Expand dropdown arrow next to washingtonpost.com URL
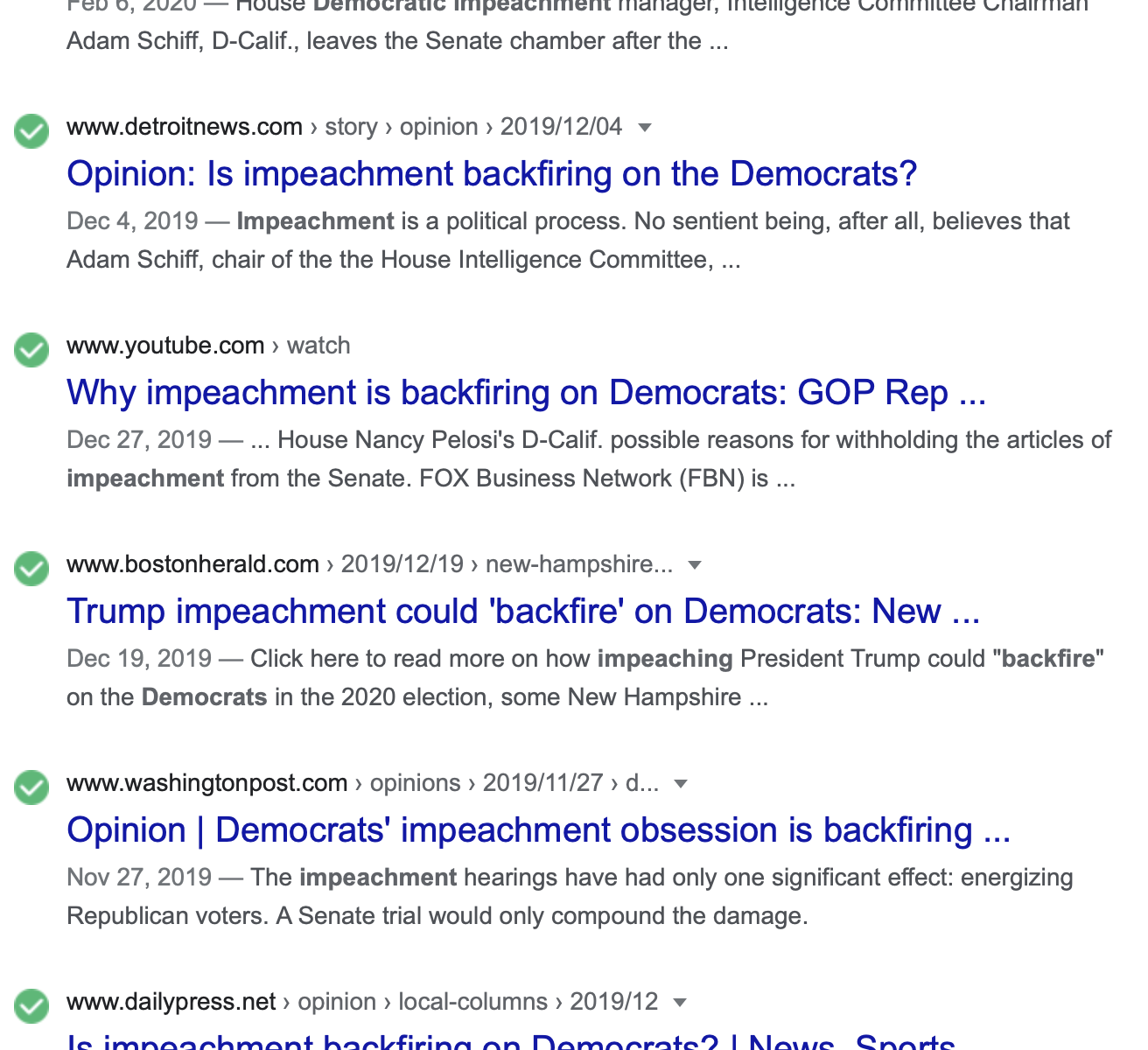This screenshot has height=1050, width=1148. coord(681,784)
